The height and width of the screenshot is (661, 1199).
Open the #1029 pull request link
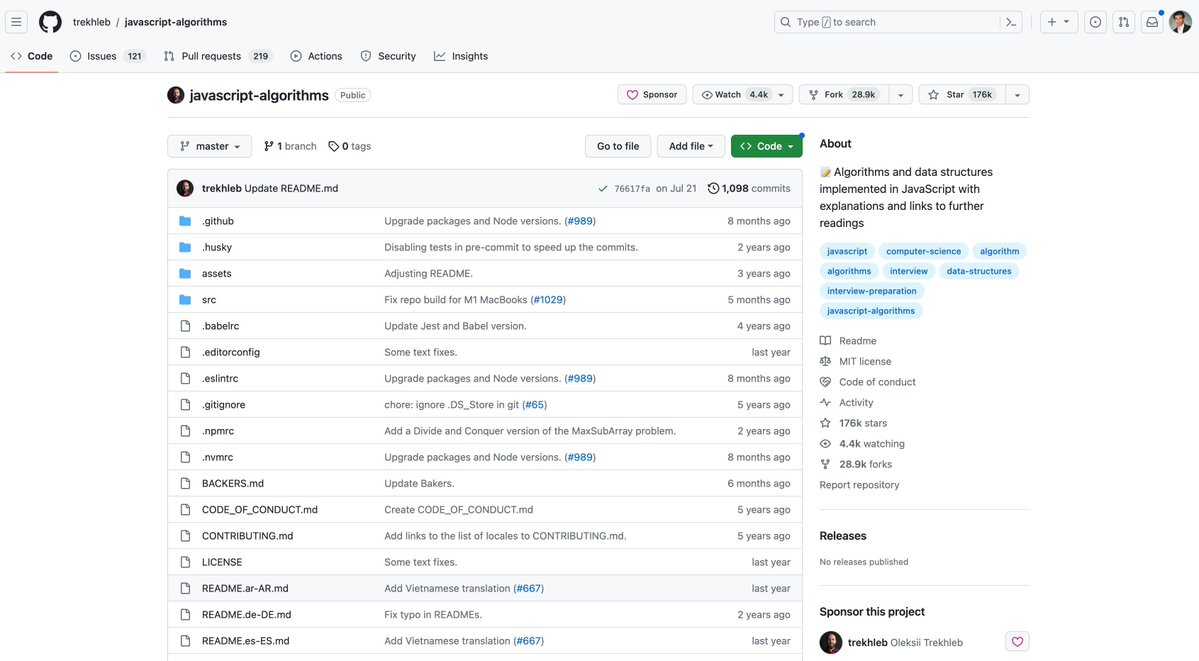(548, 300)
